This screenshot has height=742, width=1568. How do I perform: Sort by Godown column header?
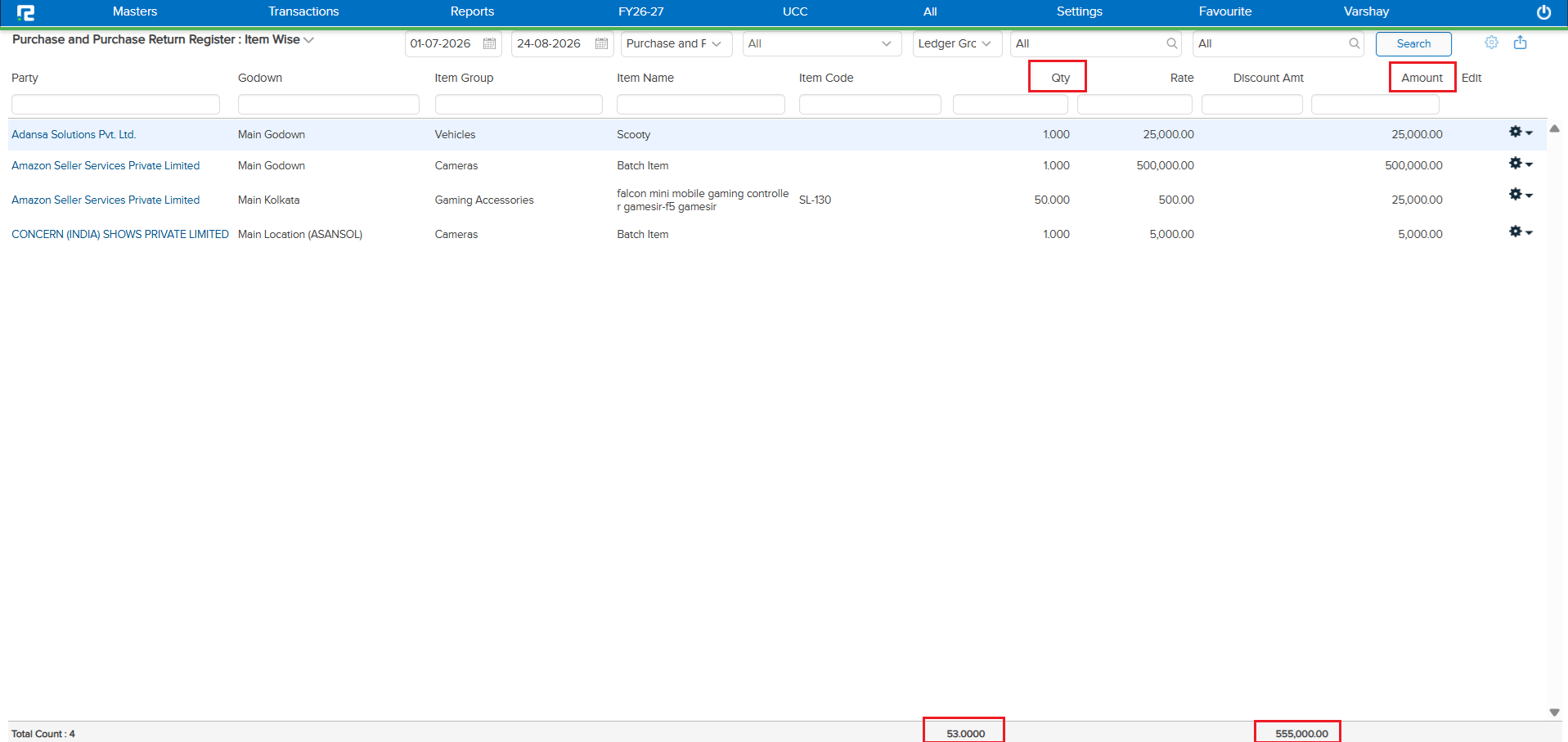click(260, 78)
